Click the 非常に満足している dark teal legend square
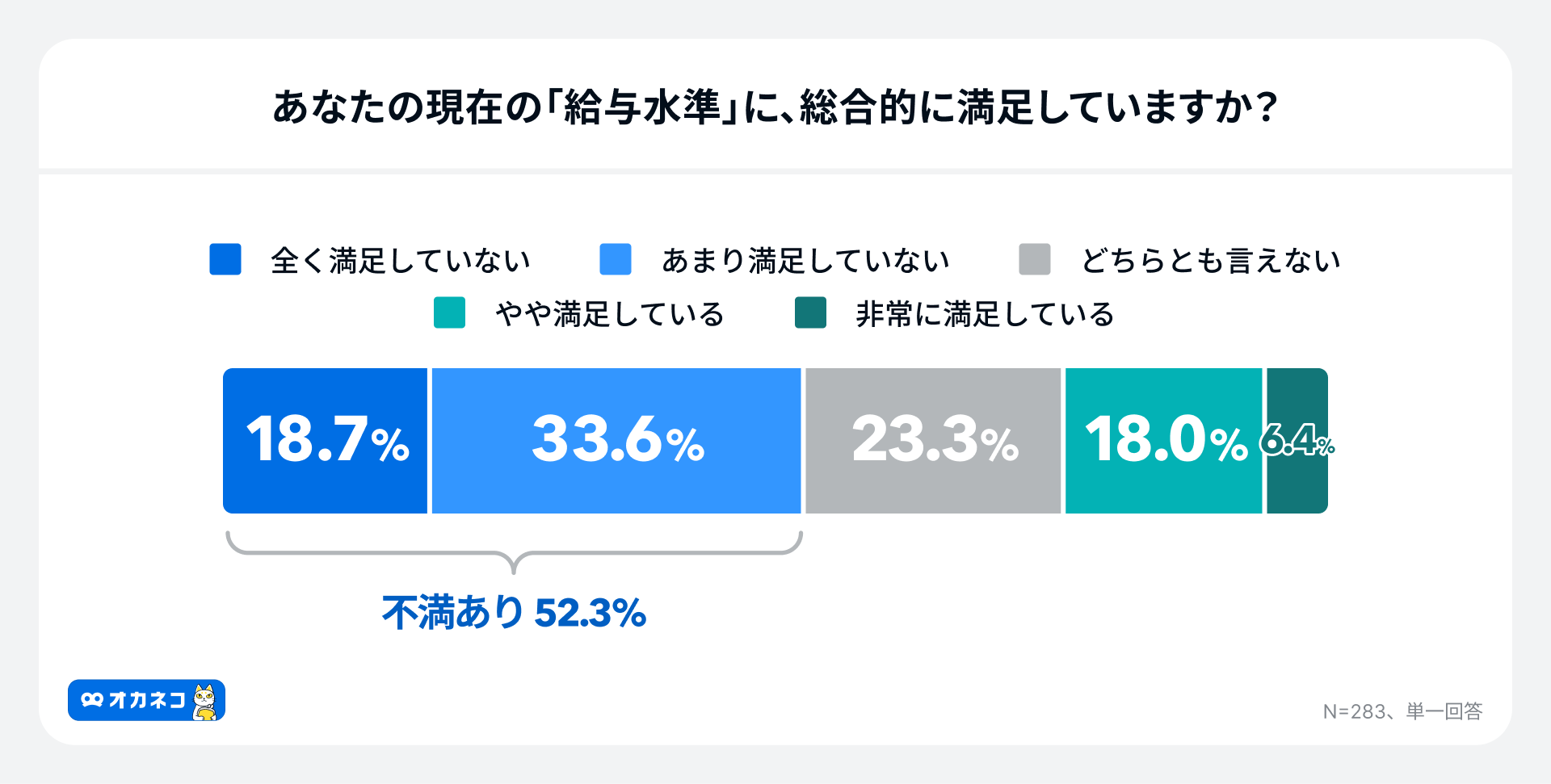 coord(810,312)
